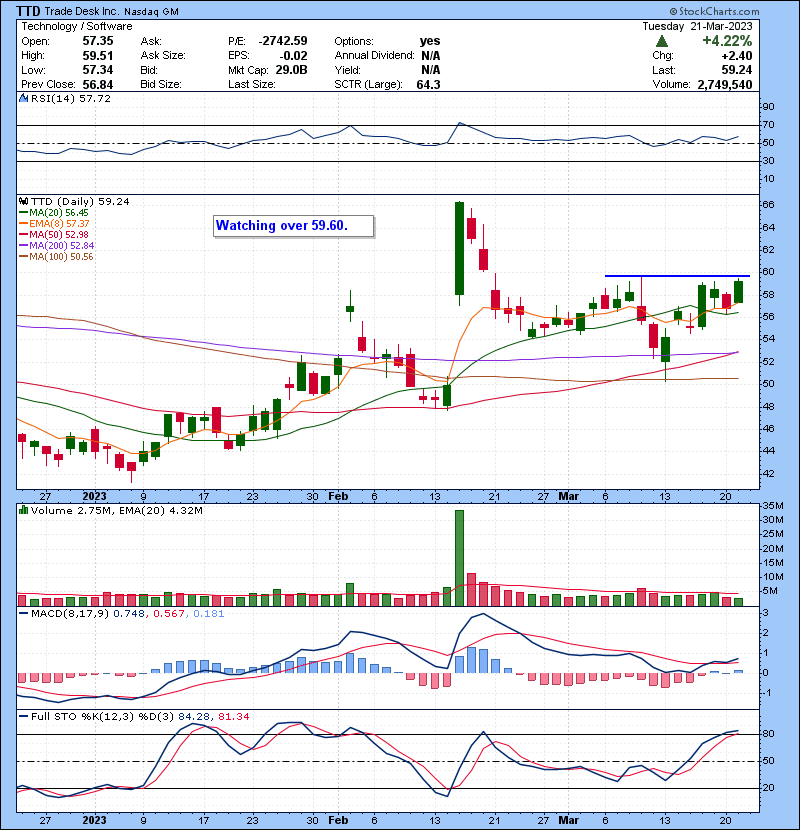This screenshot has height=830, width=800.
Task: Click the High value 59.51
Action: 98,56
